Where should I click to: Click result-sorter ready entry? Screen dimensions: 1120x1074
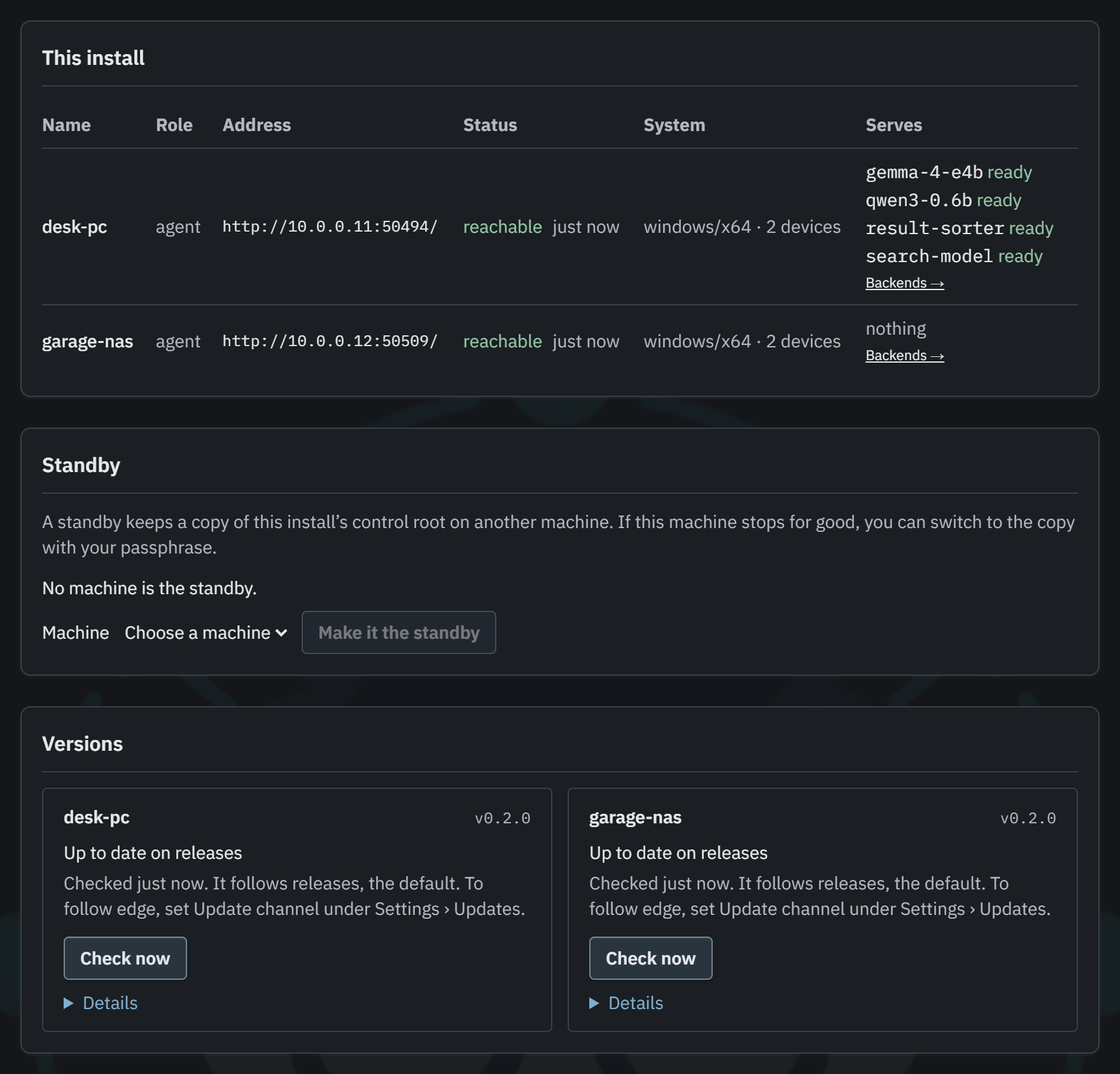click(x=960, y=228)
